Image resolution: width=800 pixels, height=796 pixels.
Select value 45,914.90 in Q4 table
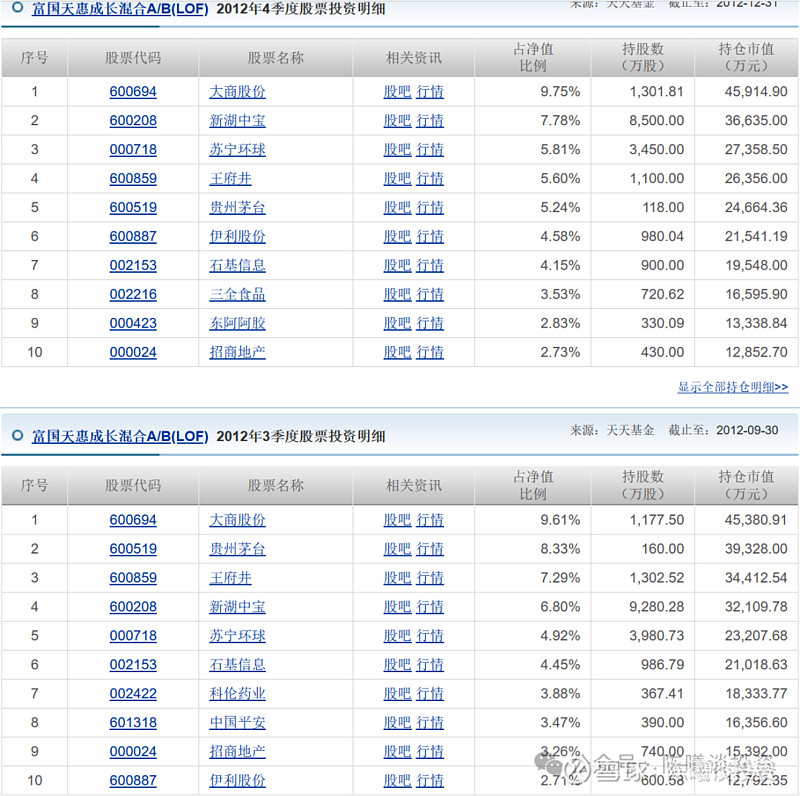pyautogui.click(x=756, y=92)
